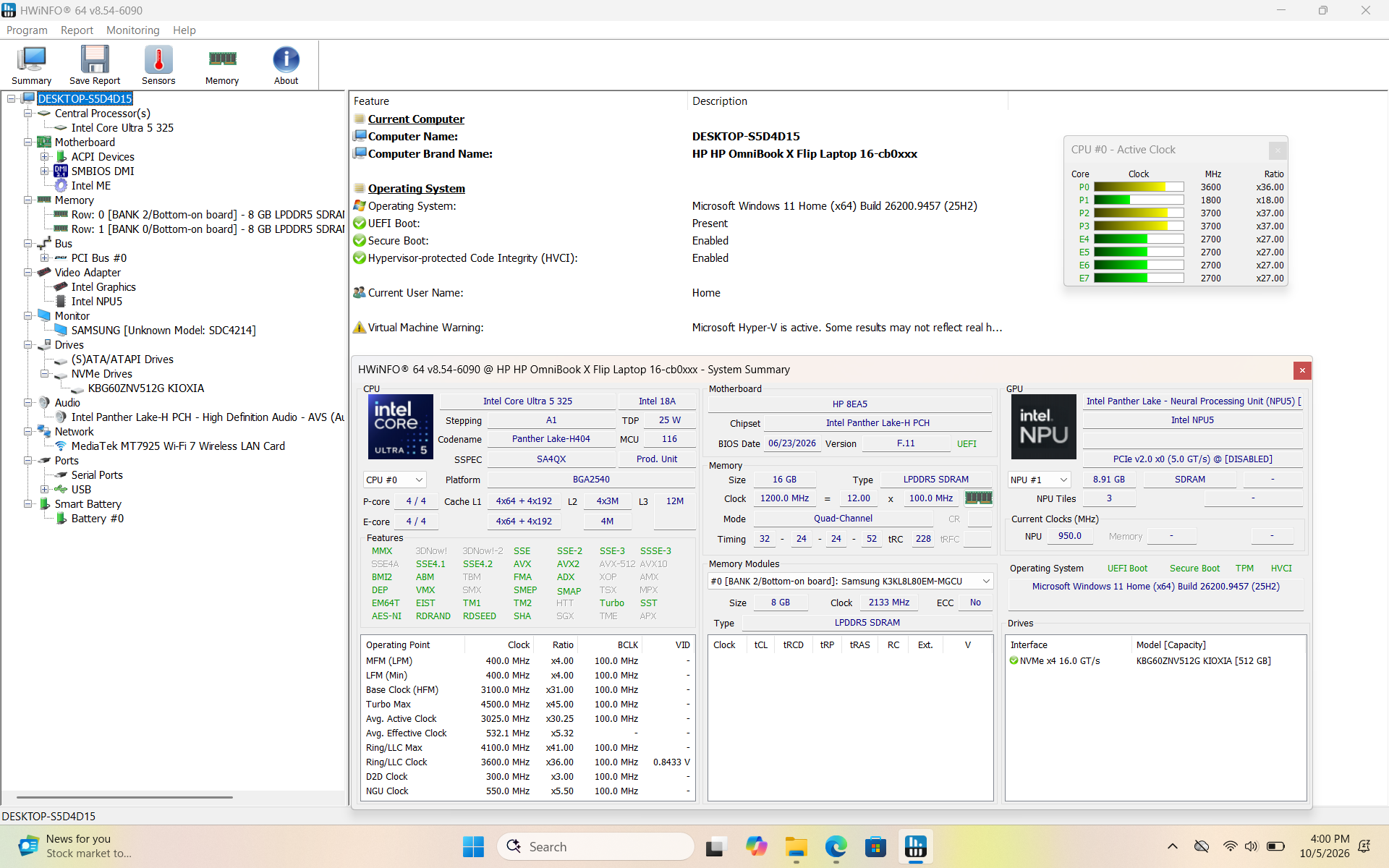Click the Wi-Fi tray icon
1389x868 pixels.
[x=1229, y=846]
